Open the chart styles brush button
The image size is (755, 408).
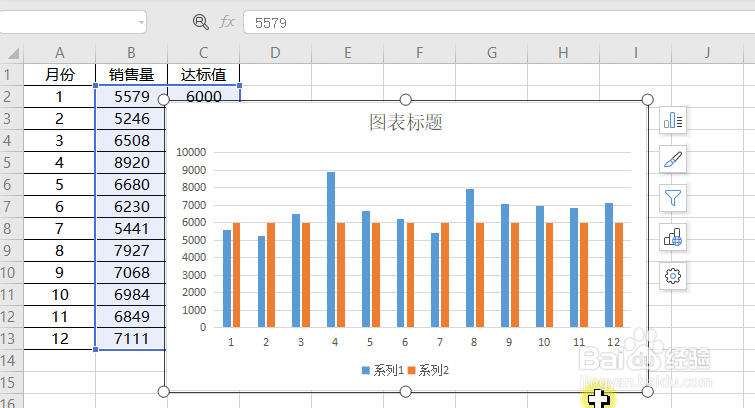[673, 159]
